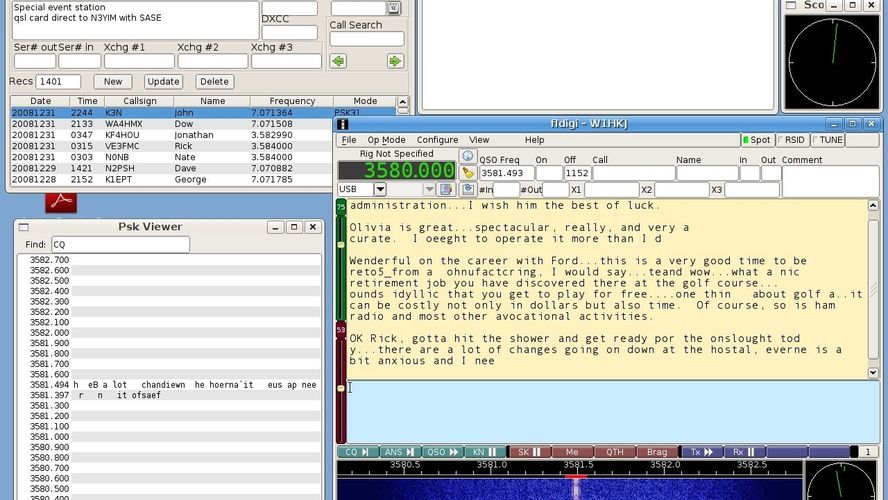This screenshot has width=888, height=500.
Task: Open the greyed bandwidth dropdown arrow
Action: 429,189
